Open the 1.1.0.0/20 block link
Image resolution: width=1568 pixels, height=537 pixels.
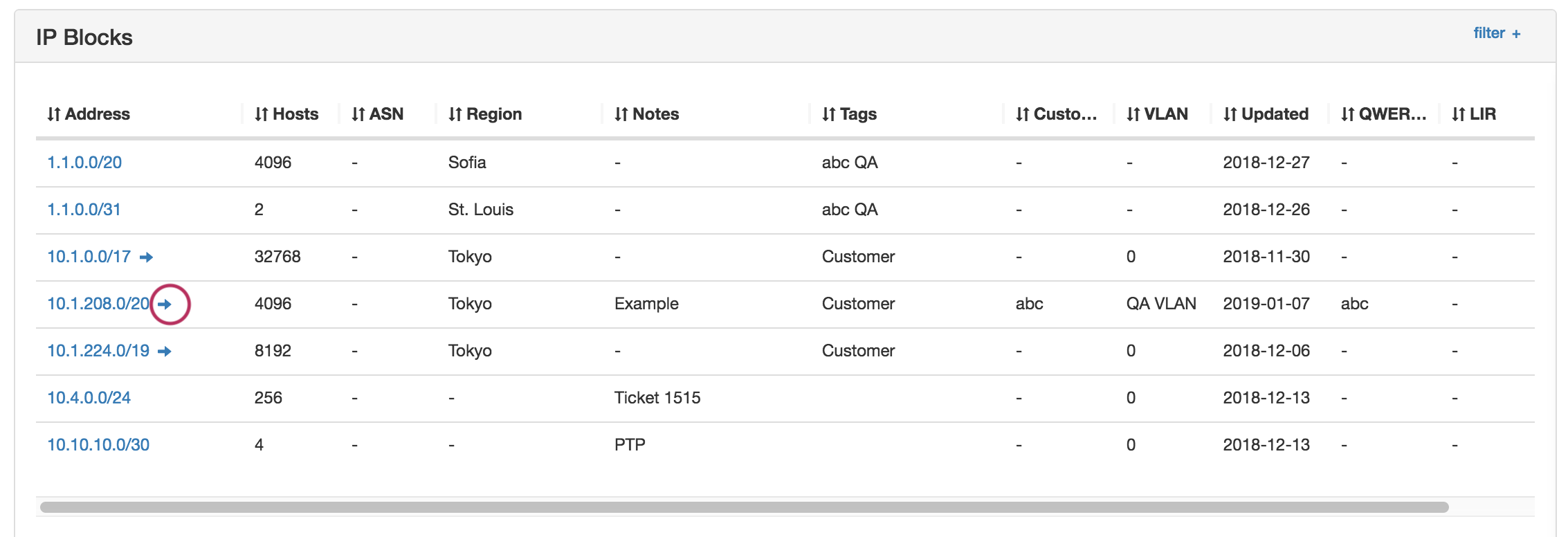[84, 163]
